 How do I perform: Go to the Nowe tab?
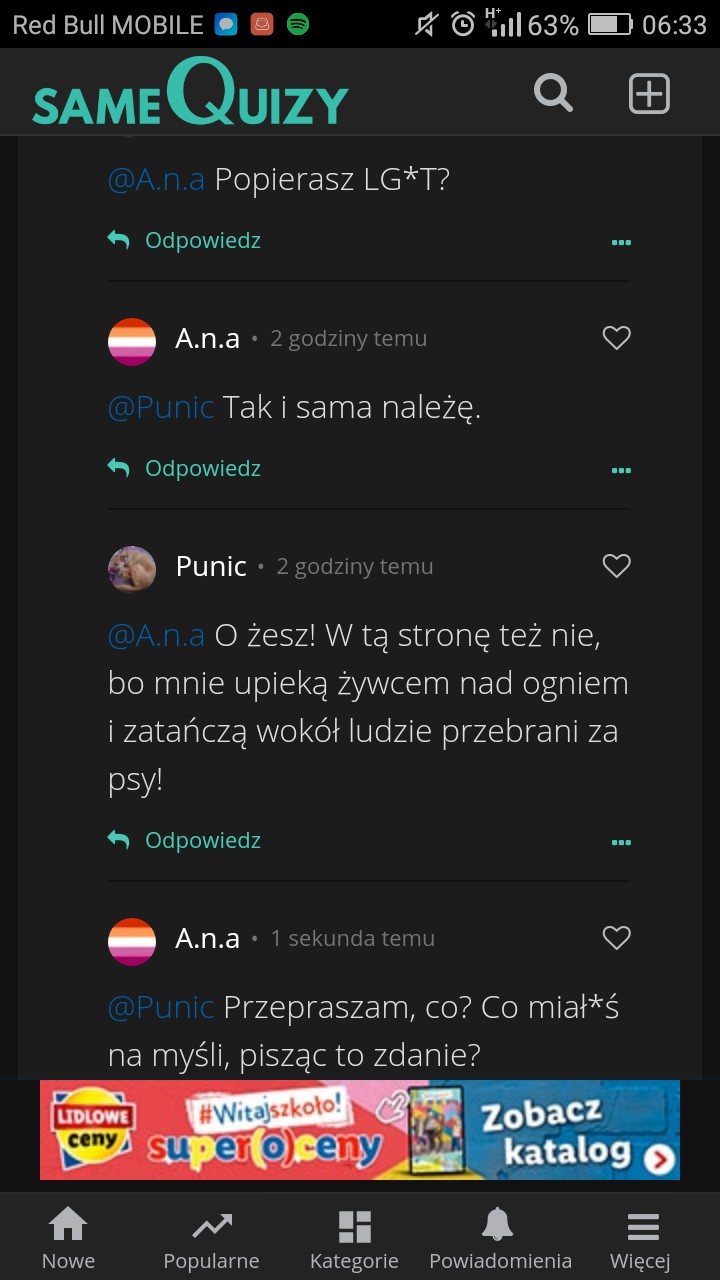tap(68, 1238)
